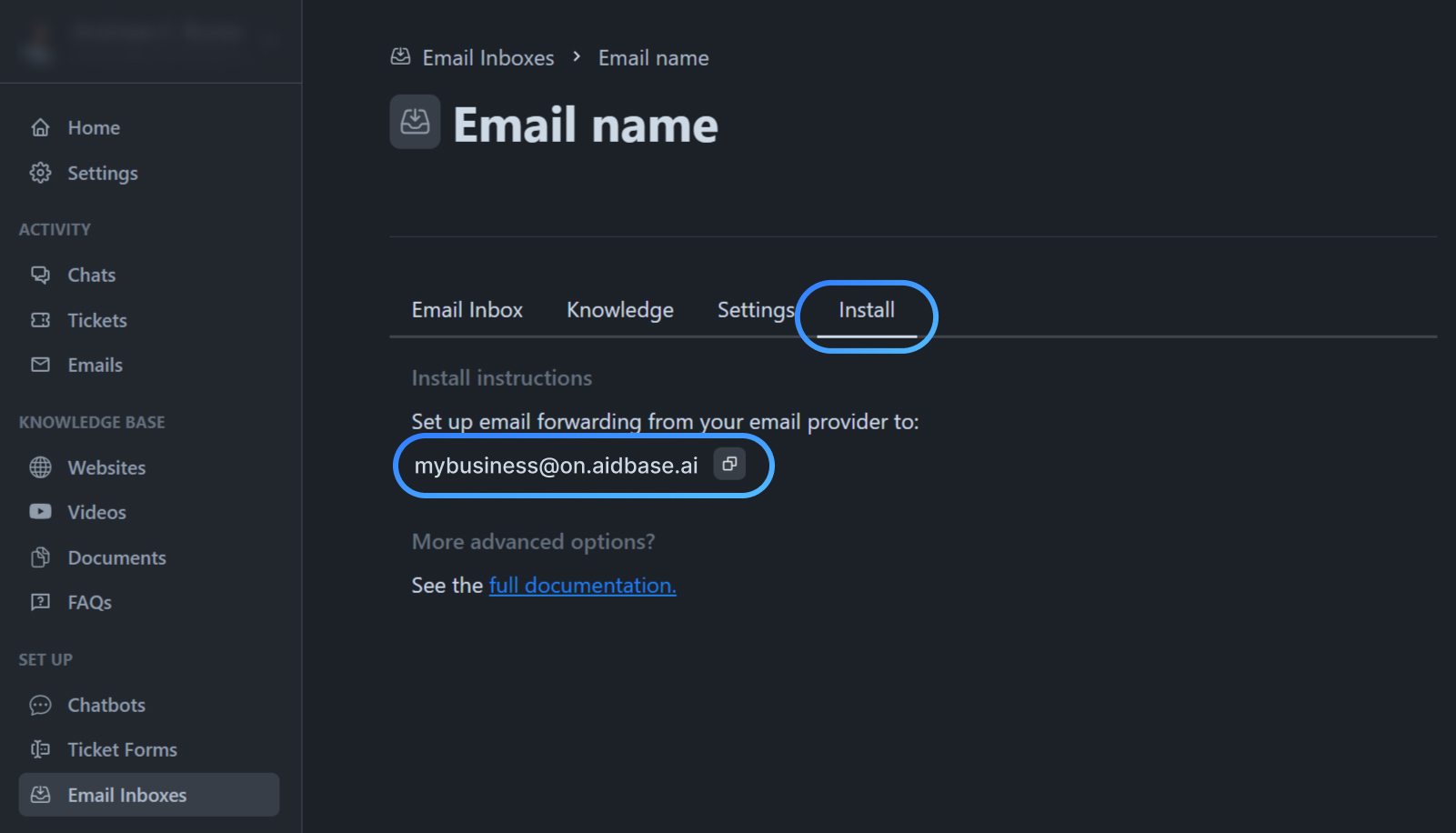1456x833 pixels.
Task: Select the FAQs icon
Action: click(x=41, y=601)
